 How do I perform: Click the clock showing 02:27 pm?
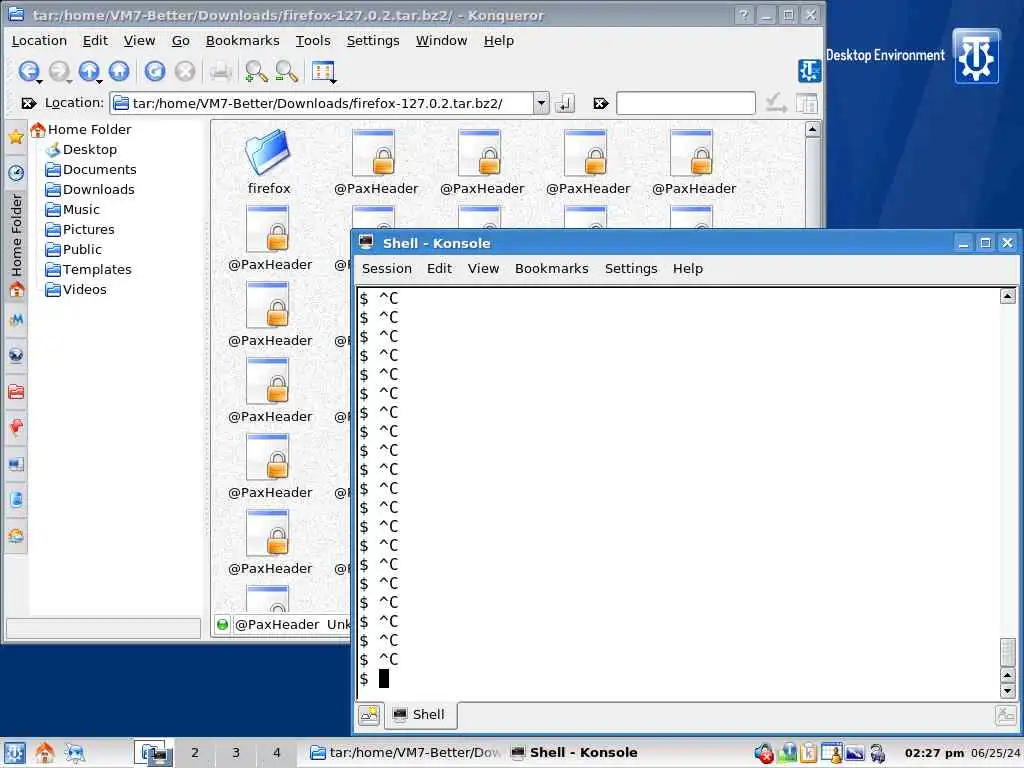pos(934,753)
